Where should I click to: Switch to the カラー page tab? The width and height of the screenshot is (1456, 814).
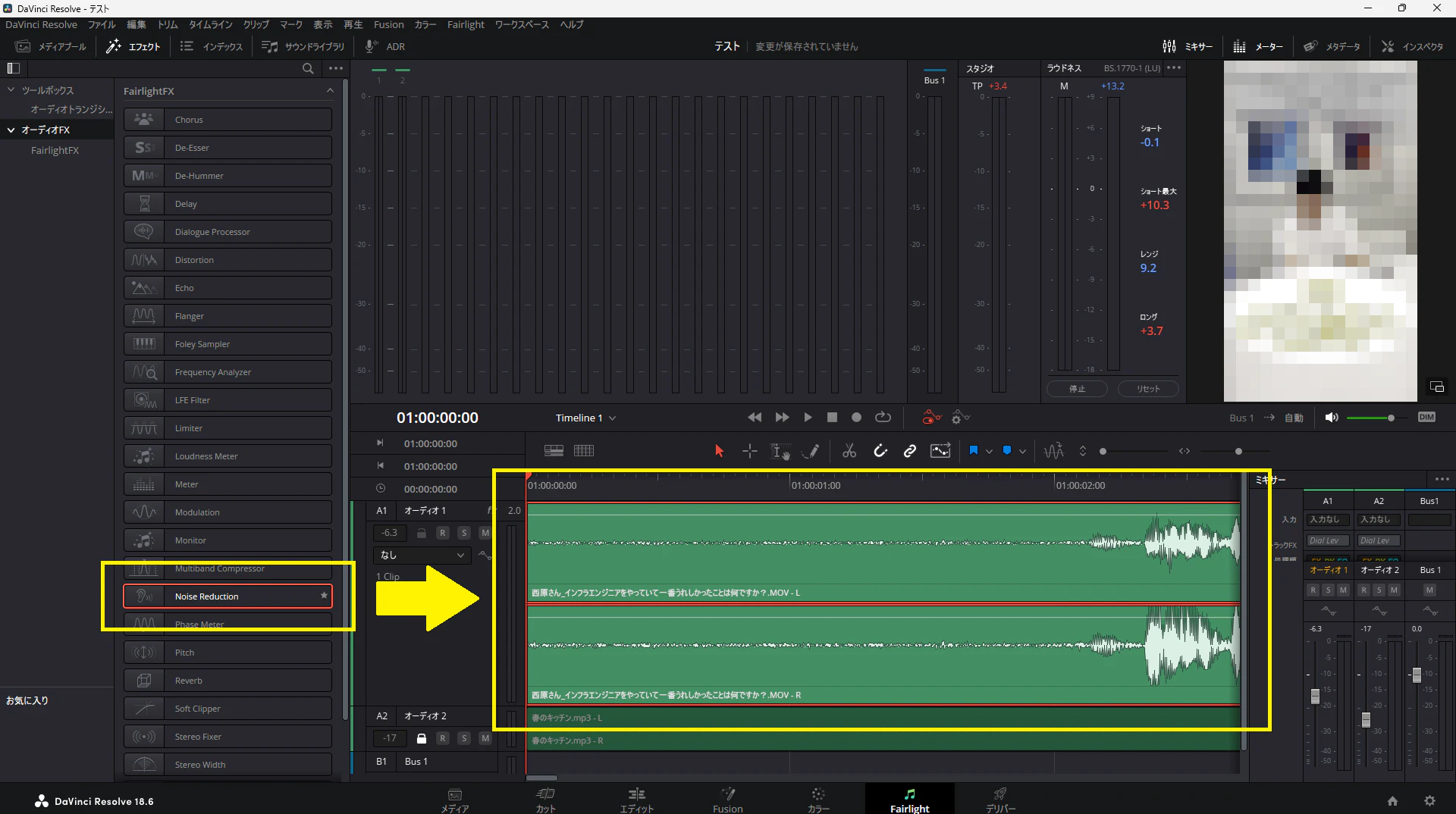tap(818, 800)
